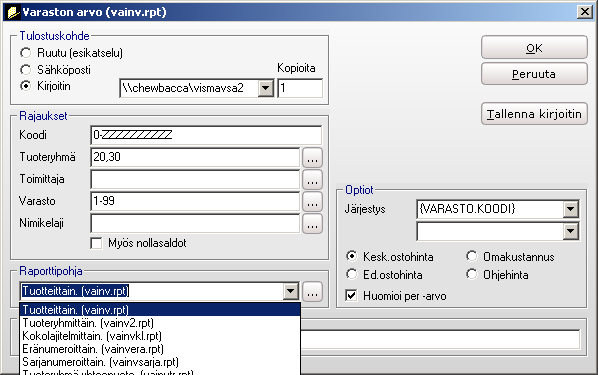This screenshot has height=375, width=598.
Task: Enable Myös nollasaldot checkbox
Action: click(x=96, y=243)
